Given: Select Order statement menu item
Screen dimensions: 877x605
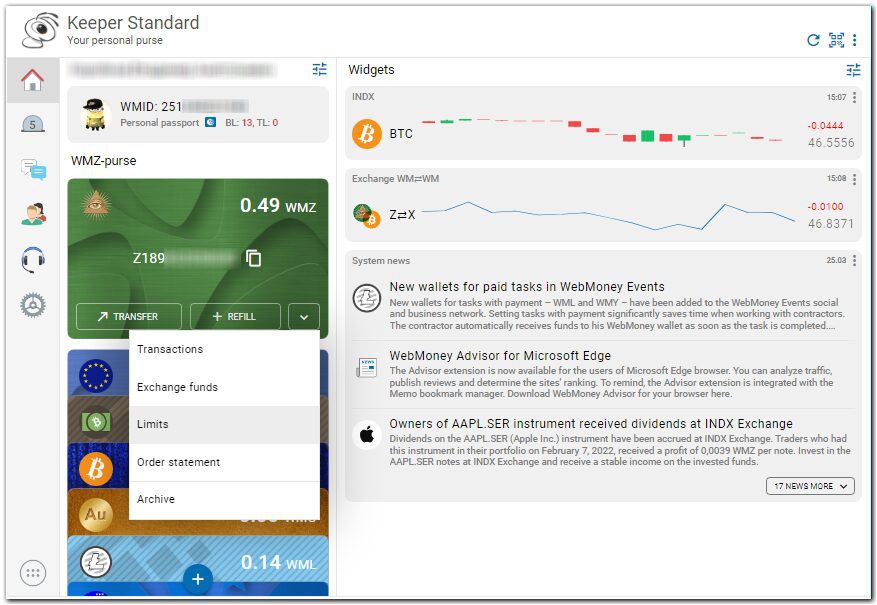Looking at the screenshot, I should click(x=224, y=462).
